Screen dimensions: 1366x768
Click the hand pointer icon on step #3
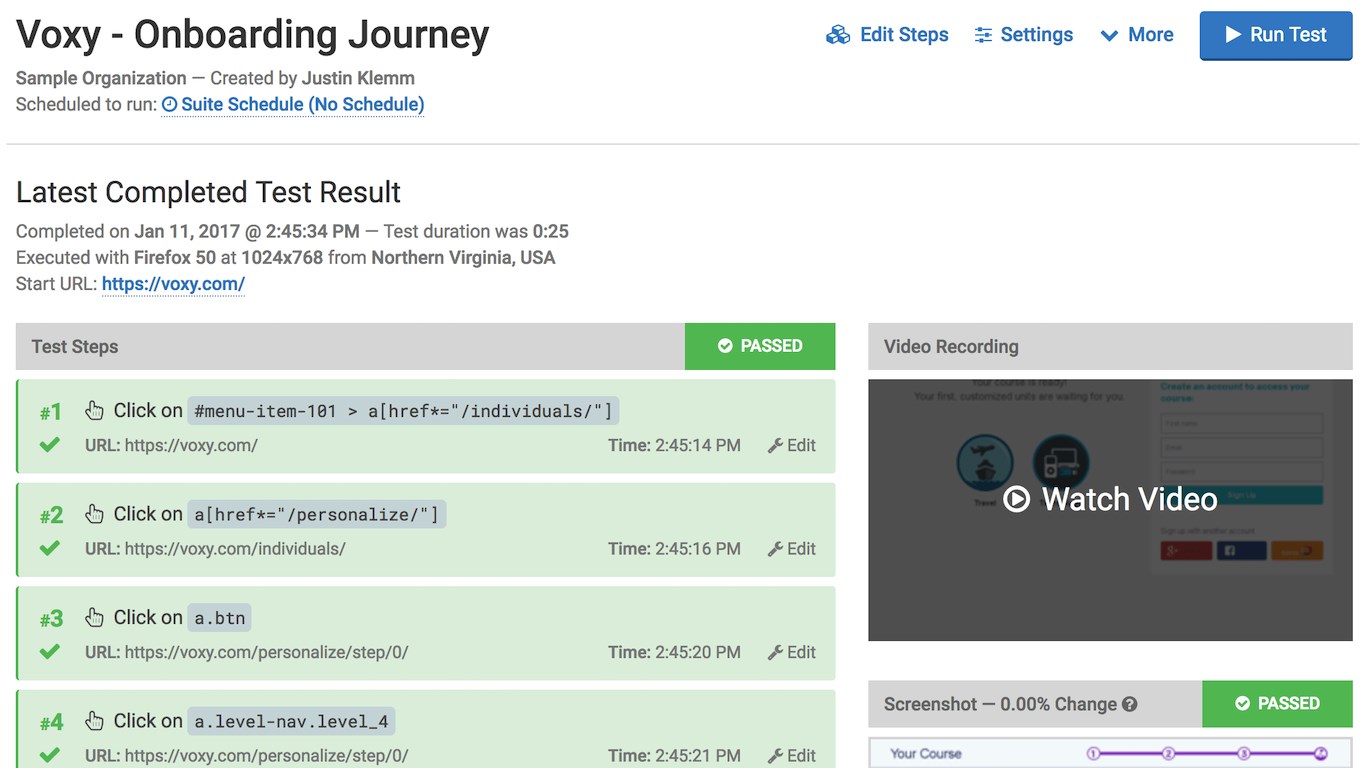pyautogui.click(x=94, y=617)
